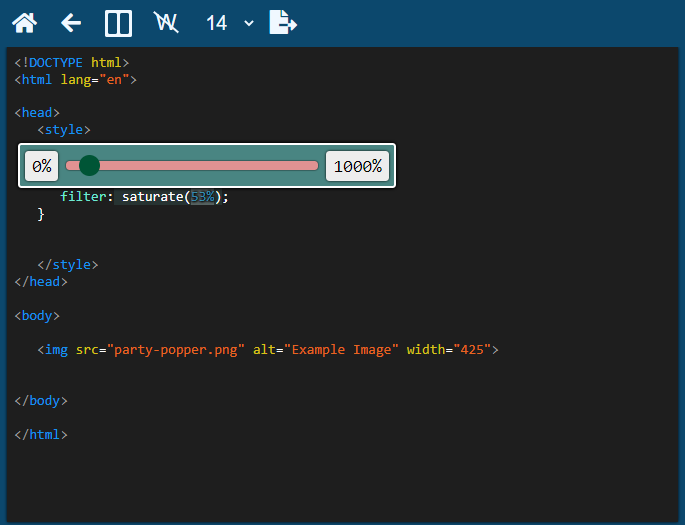The width and height of the screenshot is (685, 525).
Task: Click the closing </head> tag
Action: coord(41,282)
